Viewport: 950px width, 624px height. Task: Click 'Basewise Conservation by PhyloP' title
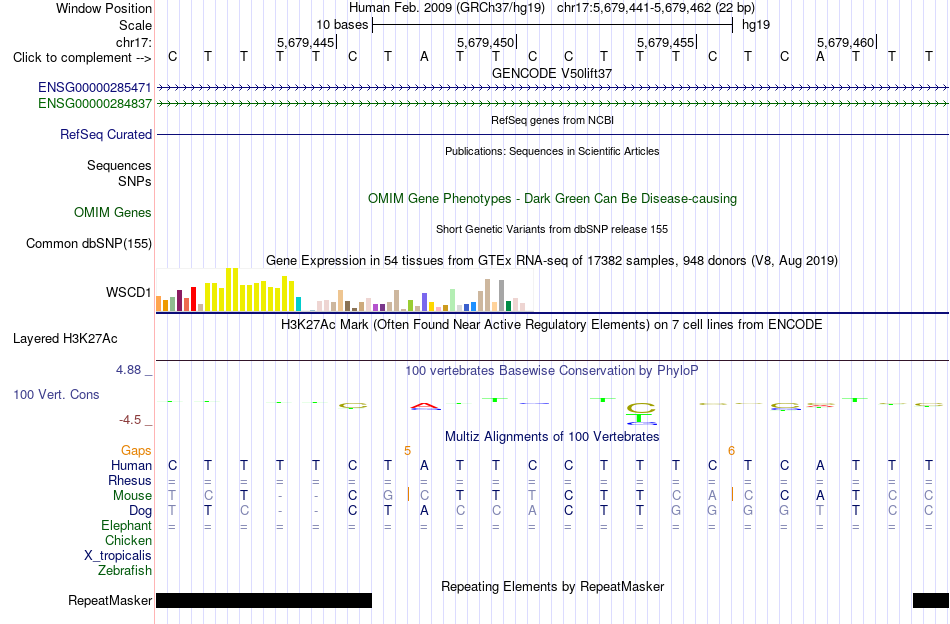point(552,370)
